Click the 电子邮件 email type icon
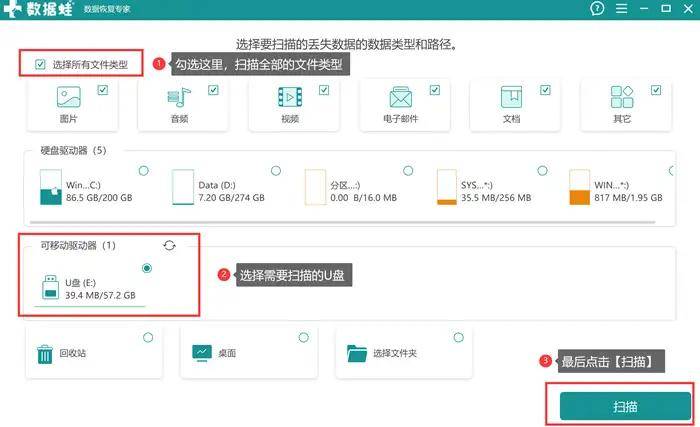The width and height of the screenshot is (700, 427). click(400, 97)
